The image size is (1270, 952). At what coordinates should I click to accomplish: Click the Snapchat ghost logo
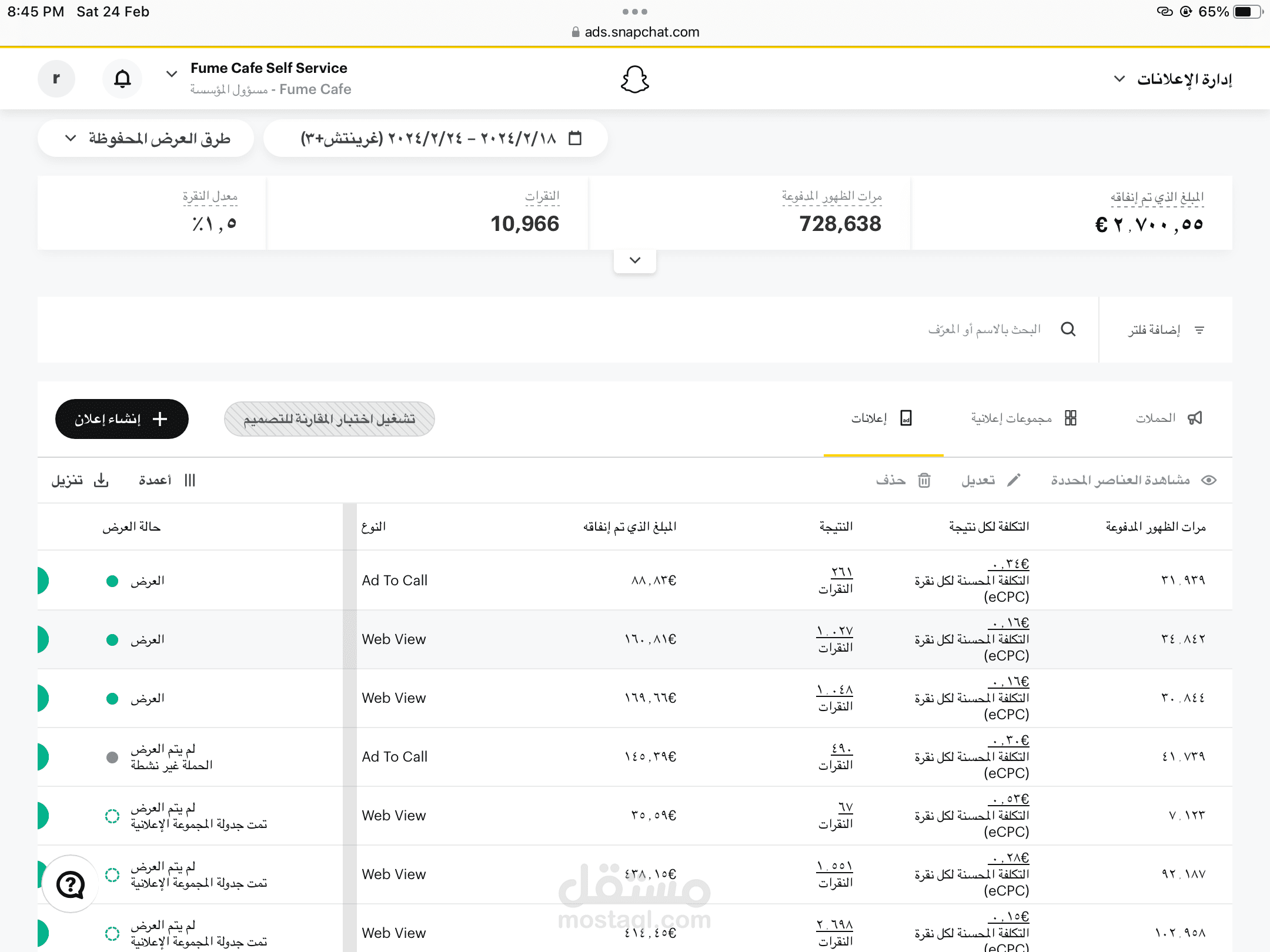pyautogui.click(x=634, y=79)
